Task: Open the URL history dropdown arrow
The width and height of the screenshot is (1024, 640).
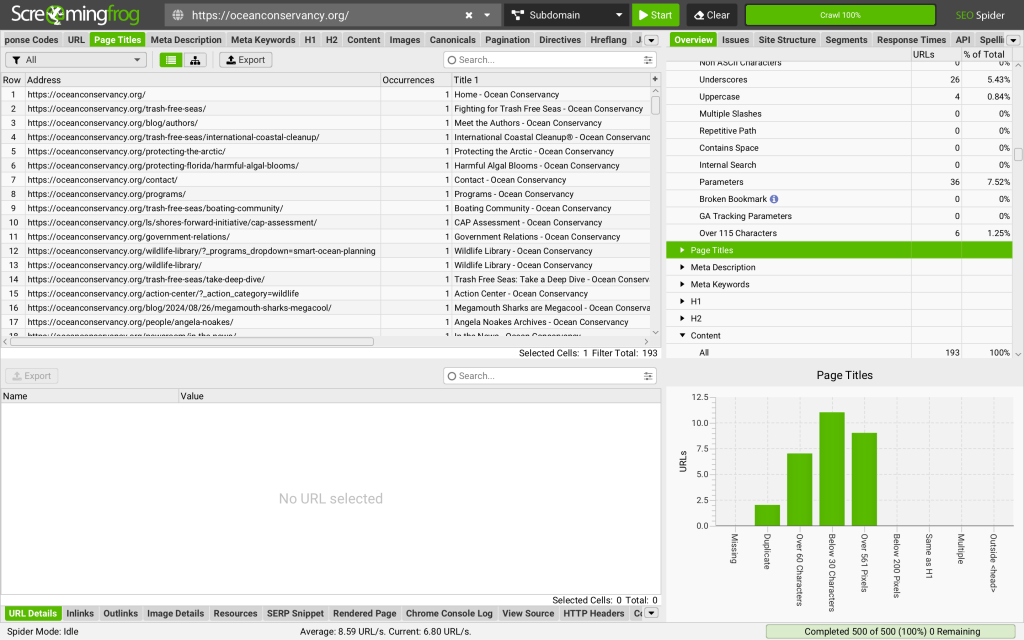Action: click(x=487, y=16)
